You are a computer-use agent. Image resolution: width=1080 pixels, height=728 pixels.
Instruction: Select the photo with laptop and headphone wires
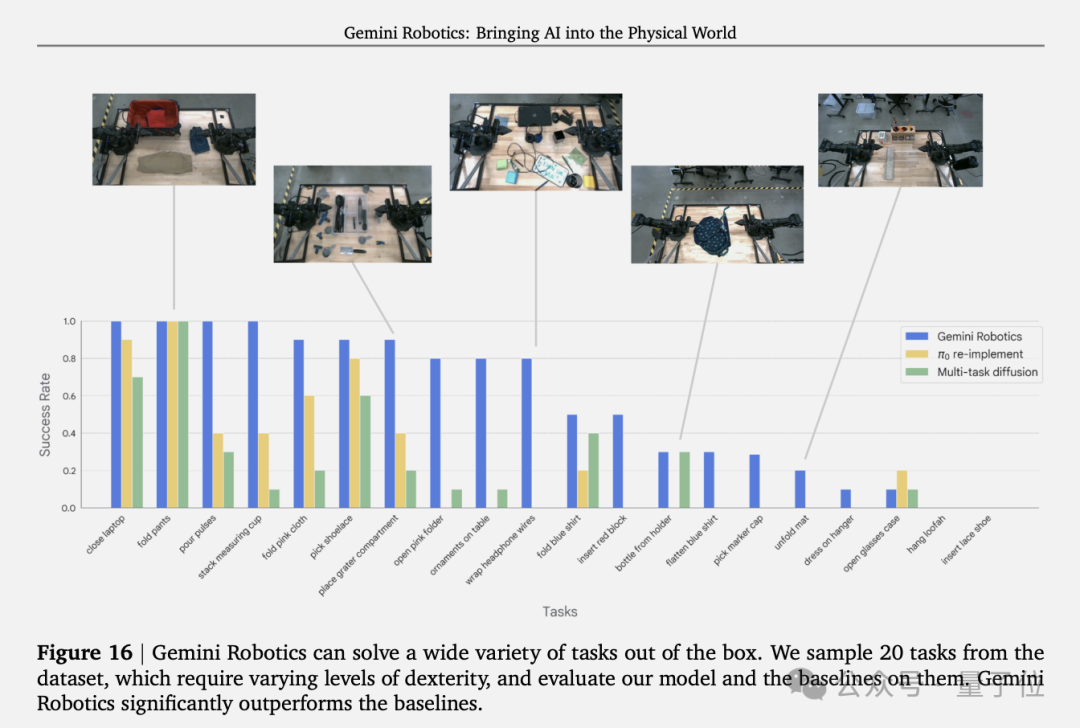coord(535,141)
